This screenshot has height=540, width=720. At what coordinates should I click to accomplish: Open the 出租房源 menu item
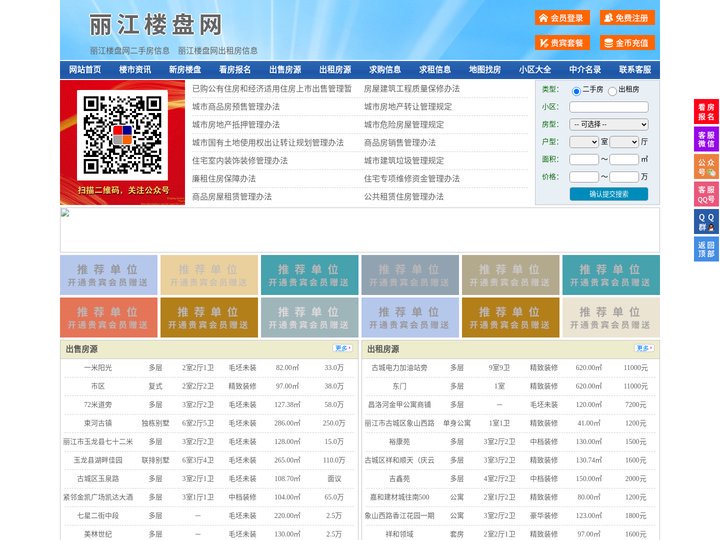[x=335, y=70]
